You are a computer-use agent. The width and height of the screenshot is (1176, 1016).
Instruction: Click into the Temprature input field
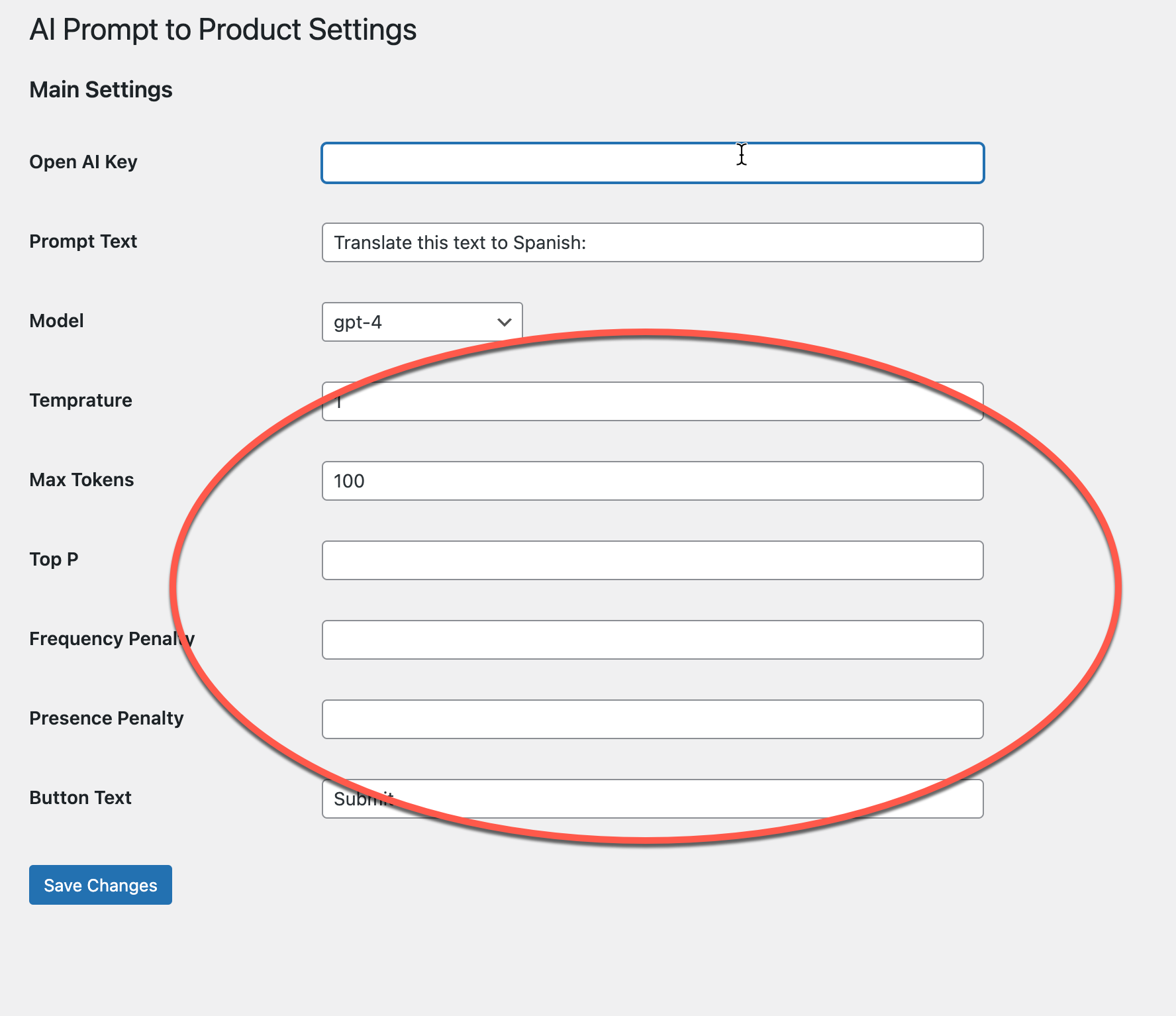click(652, 401)
